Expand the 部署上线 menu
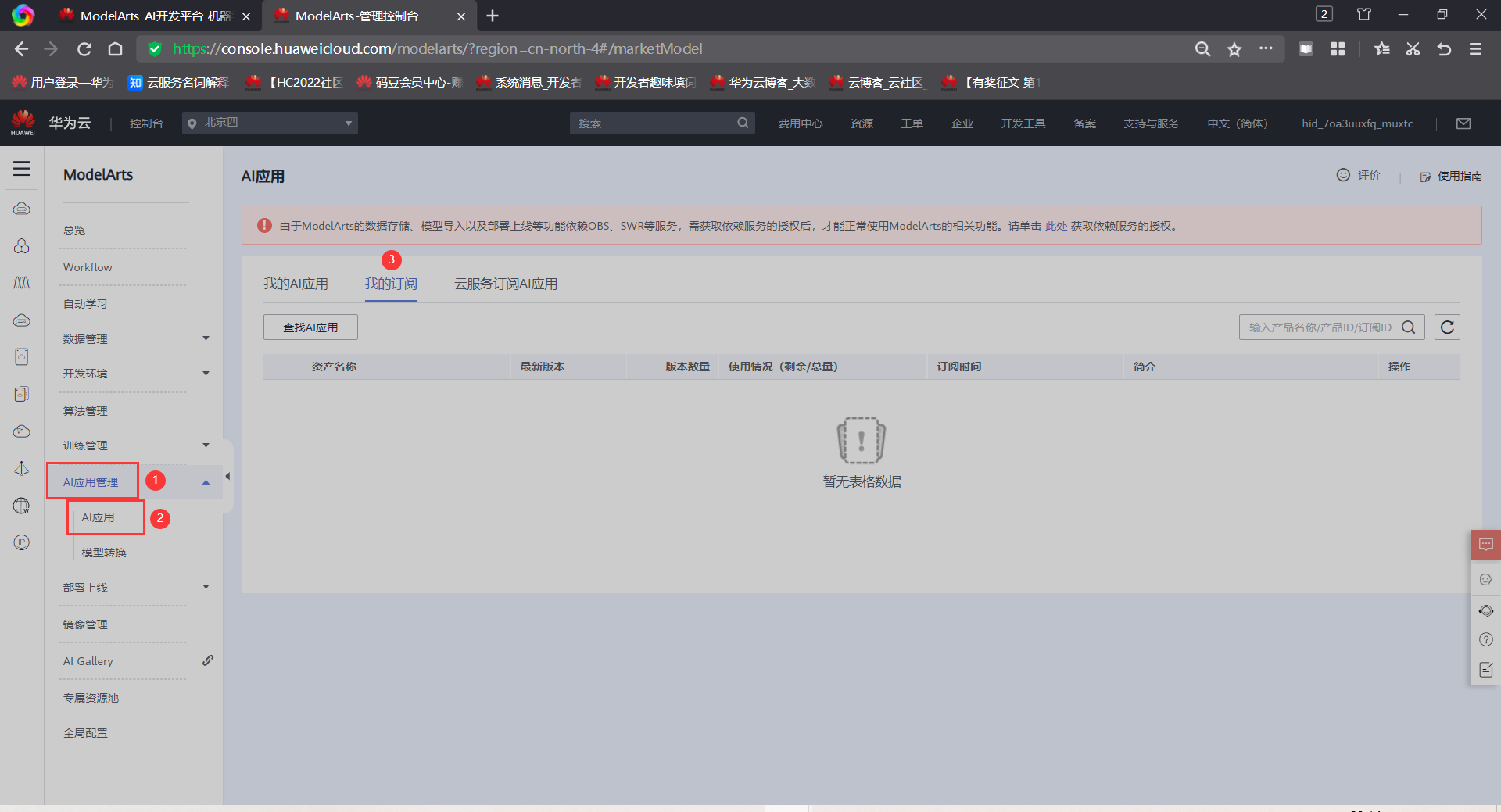The image size is (1501, 812). [206, 587]
